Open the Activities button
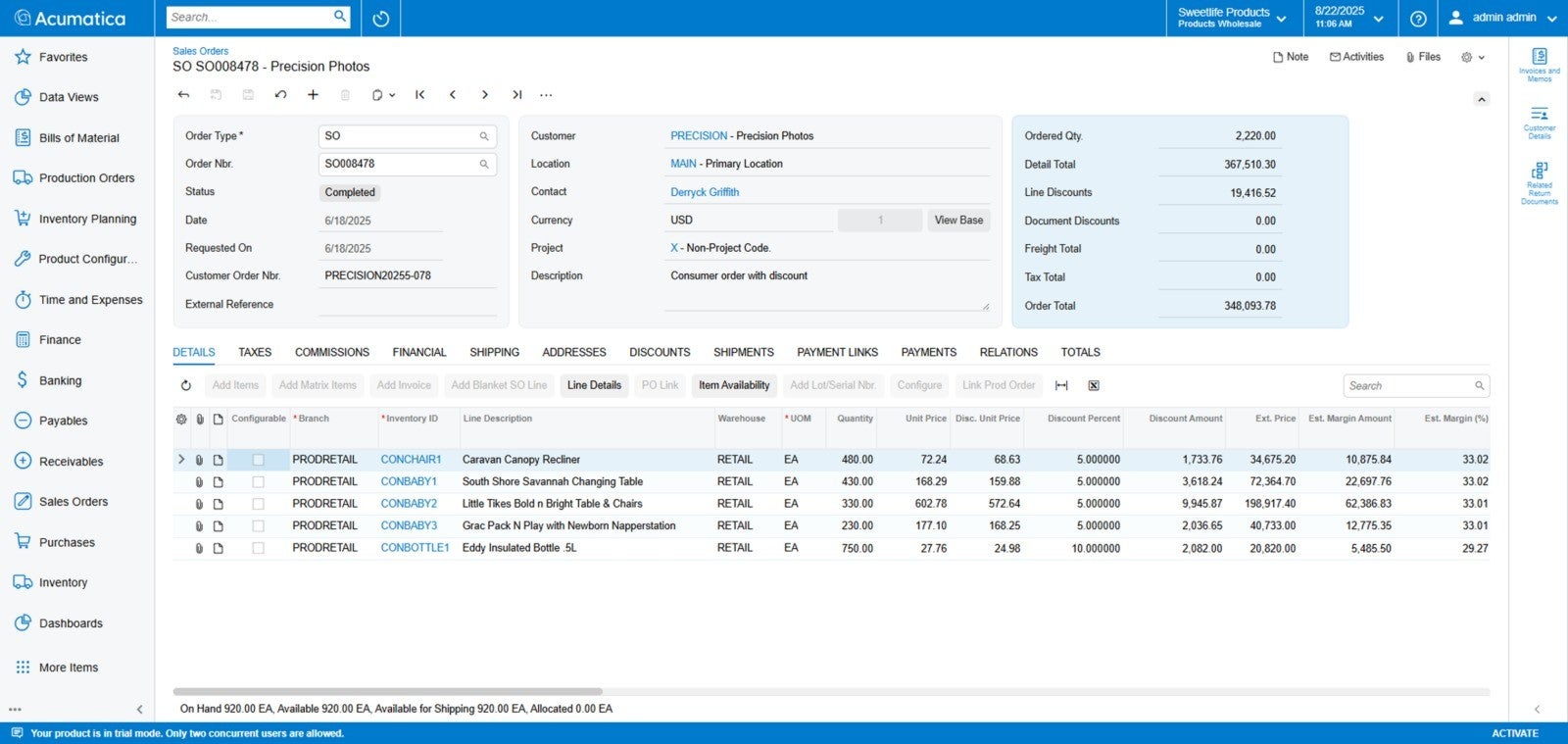 pyautogui.click(x=1356, y=57)
